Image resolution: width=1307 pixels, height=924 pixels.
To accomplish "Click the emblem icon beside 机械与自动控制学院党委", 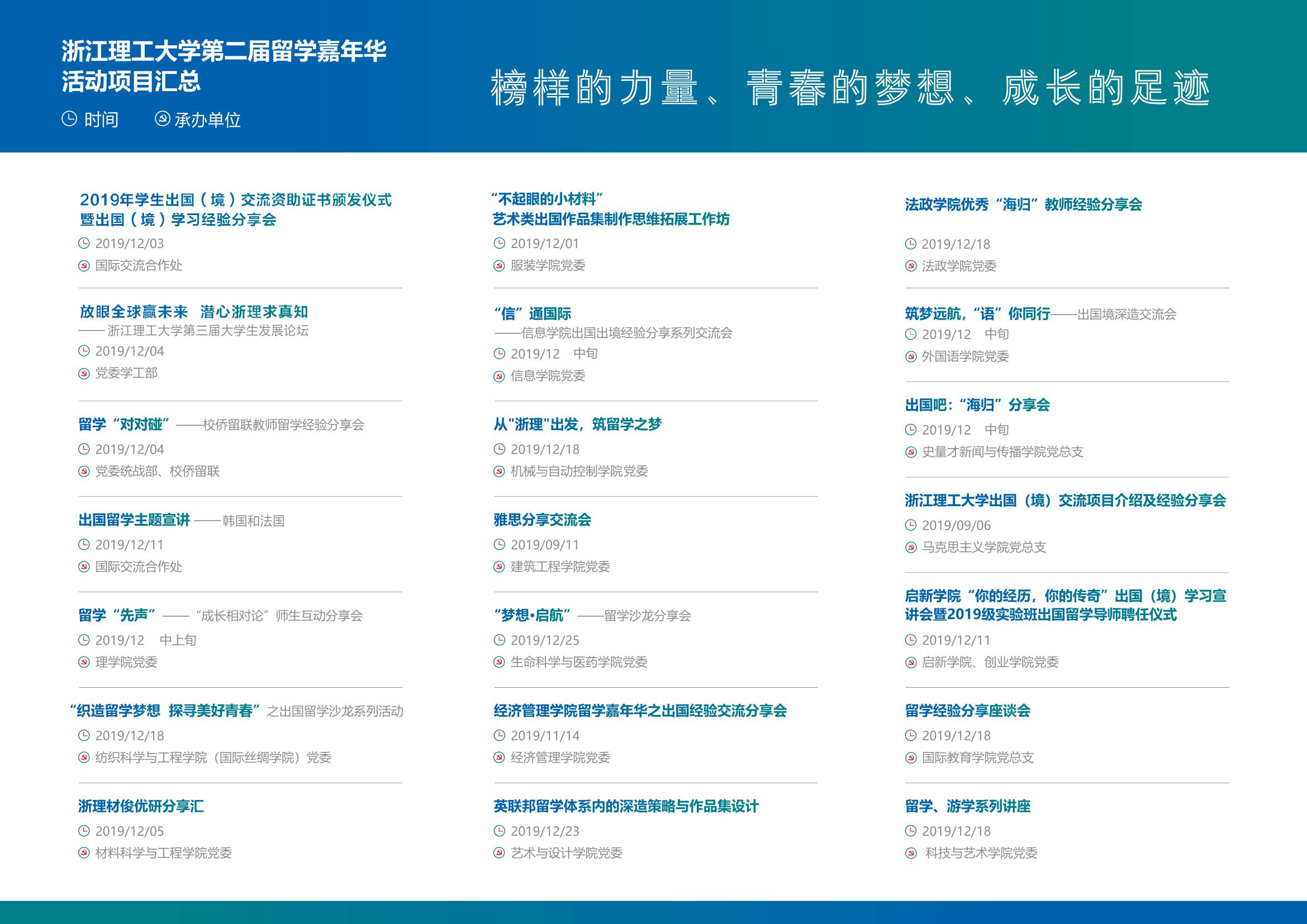I will point(499,471).
